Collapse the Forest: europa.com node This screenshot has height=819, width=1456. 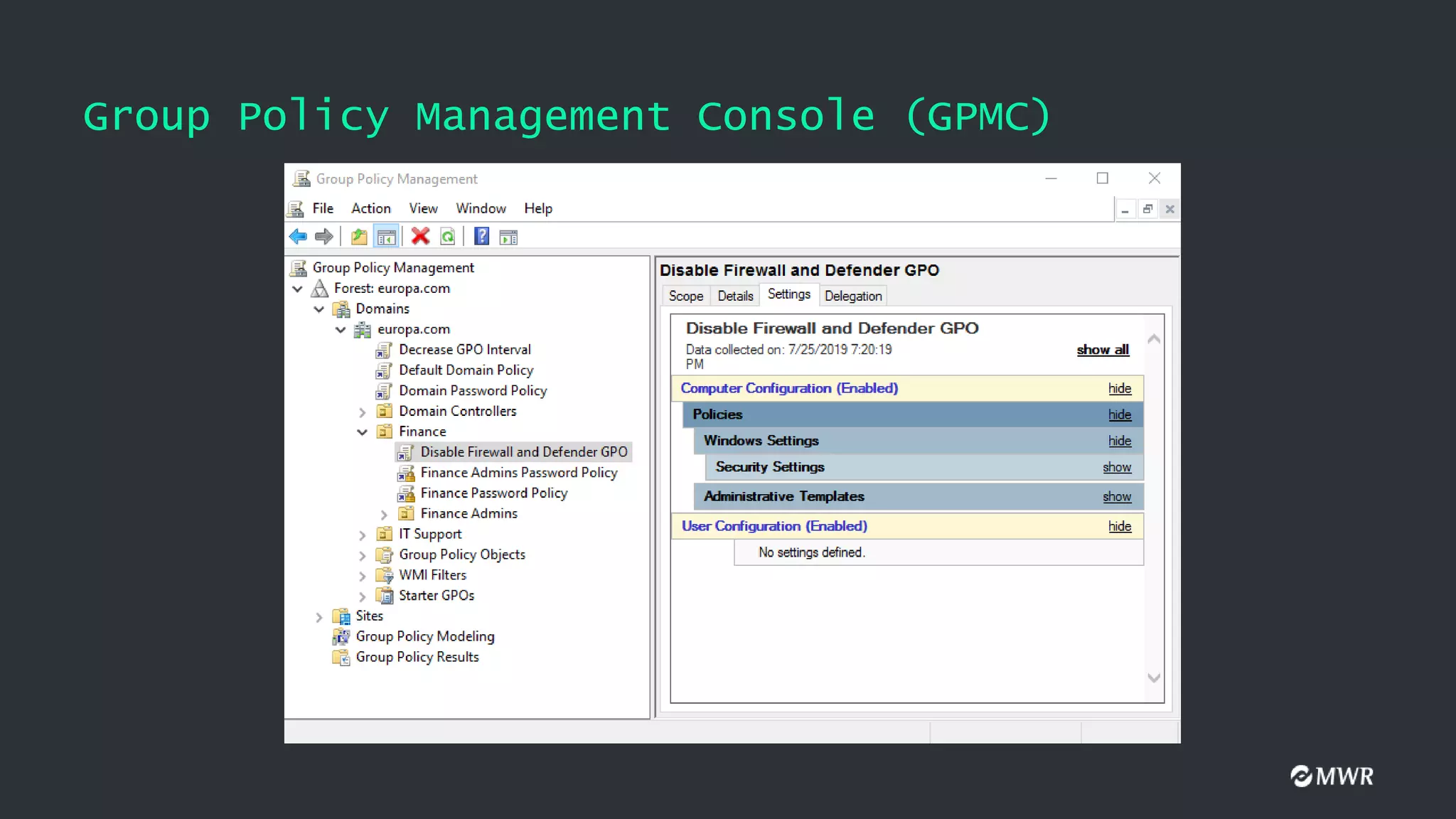(298, 289)
